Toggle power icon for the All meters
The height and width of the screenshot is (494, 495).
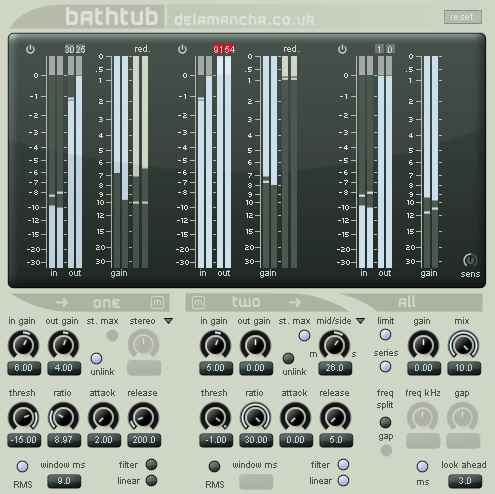pos(342,49)
